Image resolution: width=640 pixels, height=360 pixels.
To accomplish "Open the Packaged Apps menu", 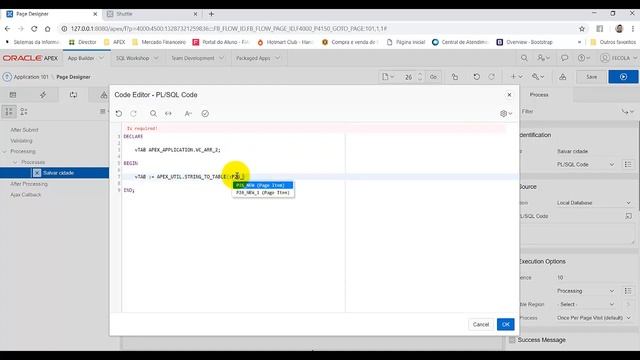I will click(x=258, y=58).
